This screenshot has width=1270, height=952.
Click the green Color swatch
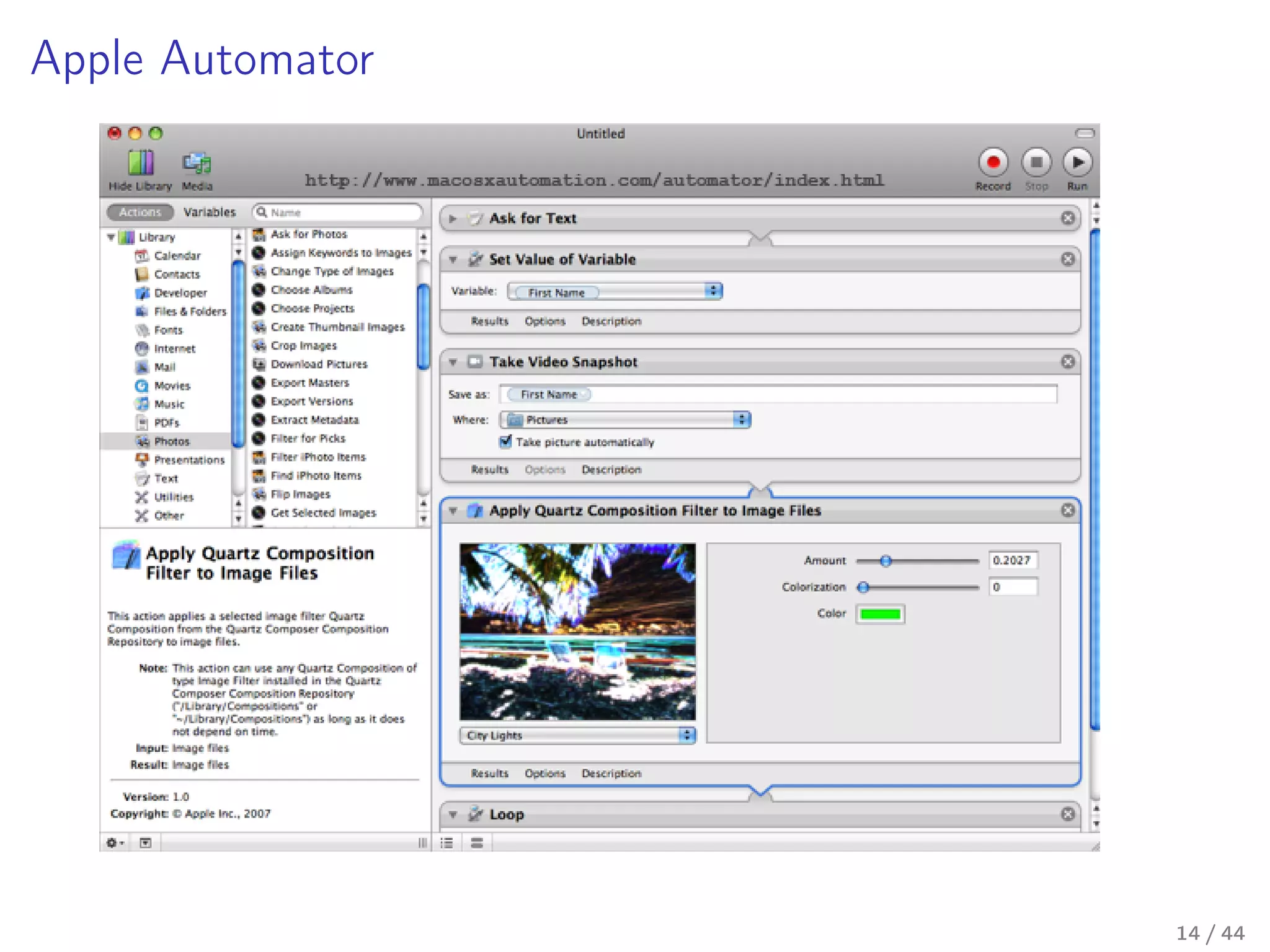[x=879, y=614]
